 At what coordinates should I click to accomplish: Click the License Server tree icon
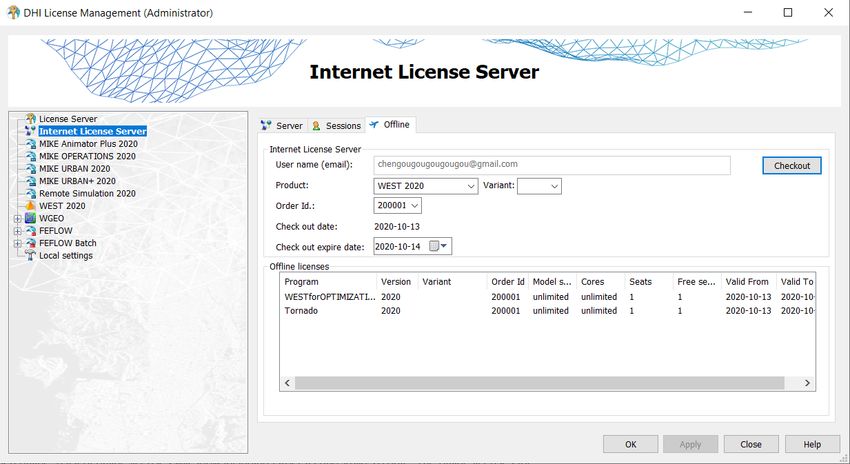[30, 119]
